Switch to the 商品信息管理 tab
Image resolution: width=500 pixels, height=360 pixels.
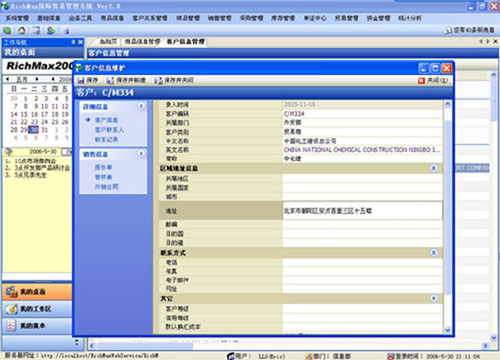(x=142, y=42)
